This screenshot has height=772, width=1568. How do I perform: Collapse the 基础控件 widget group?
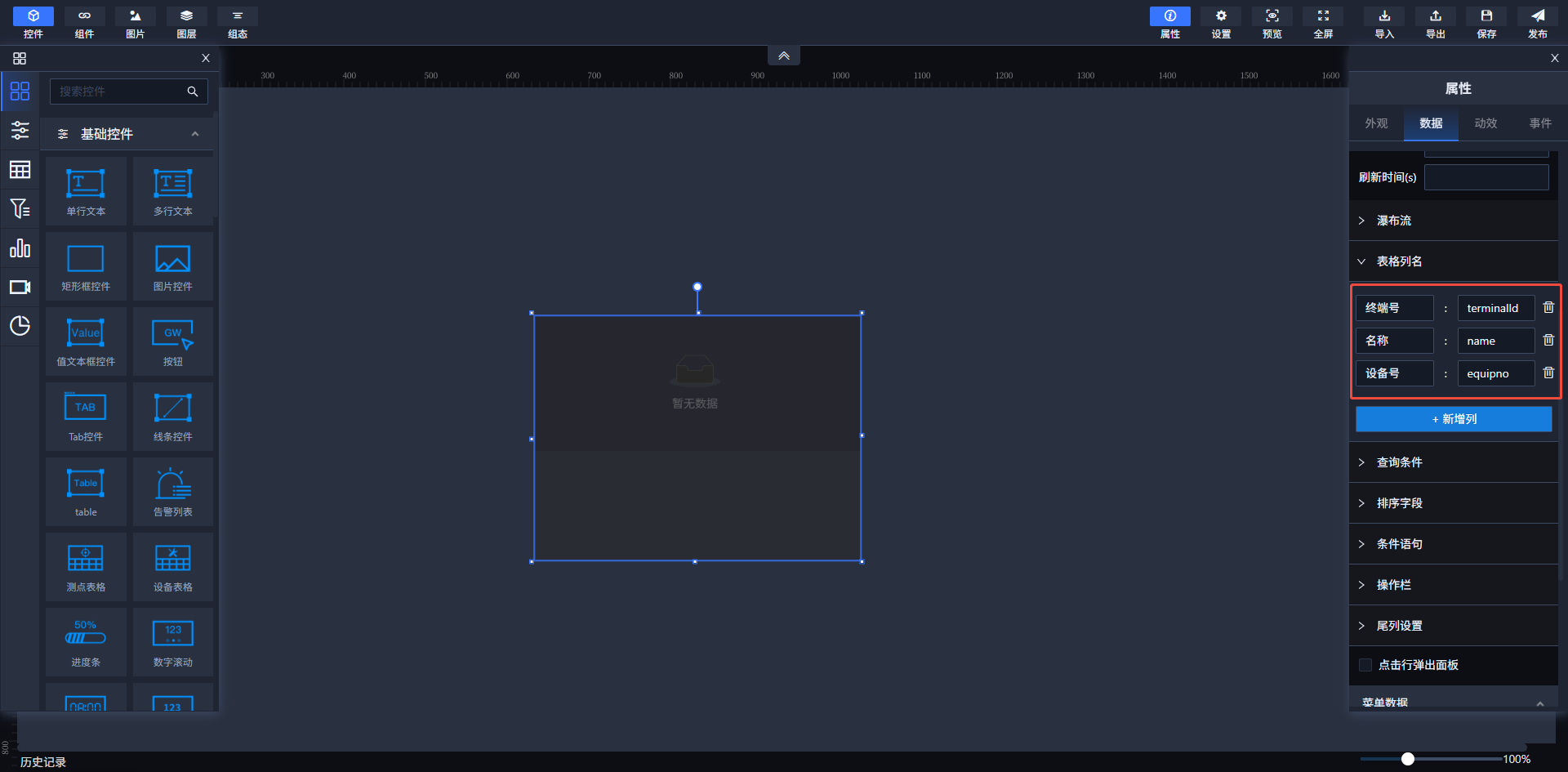(194, 134)
